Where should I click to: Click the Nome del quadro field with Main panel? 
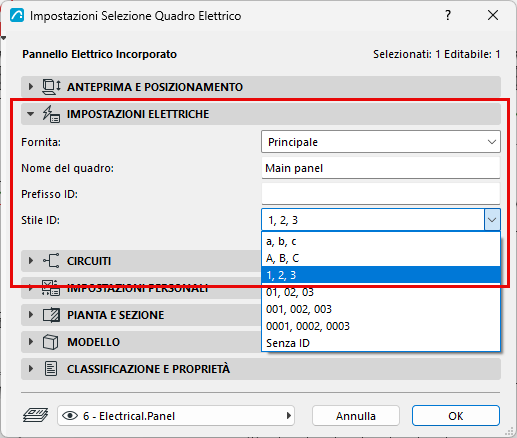coord(381,168)
